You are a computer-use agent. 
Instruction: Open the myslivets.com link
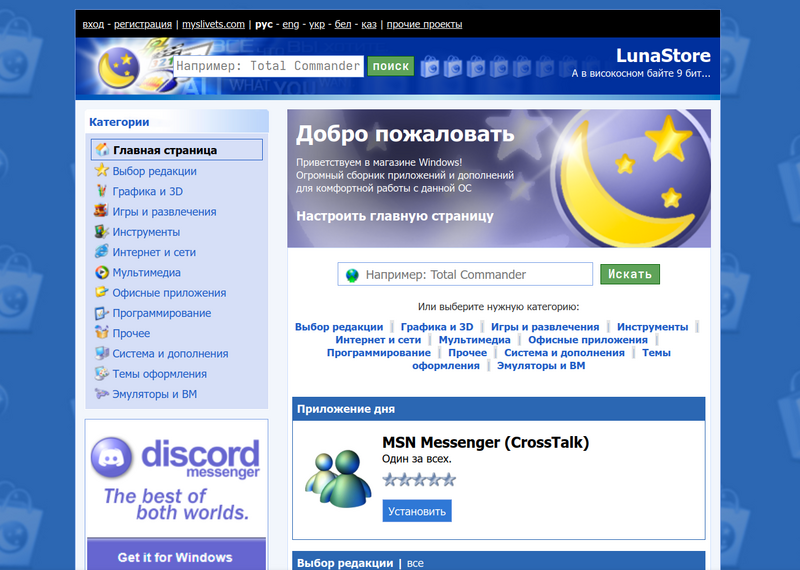[213, 24]
